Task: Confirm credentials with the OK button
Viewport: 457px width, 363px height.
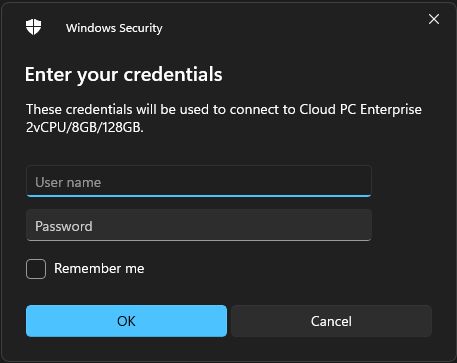Action: coord(126,321)
